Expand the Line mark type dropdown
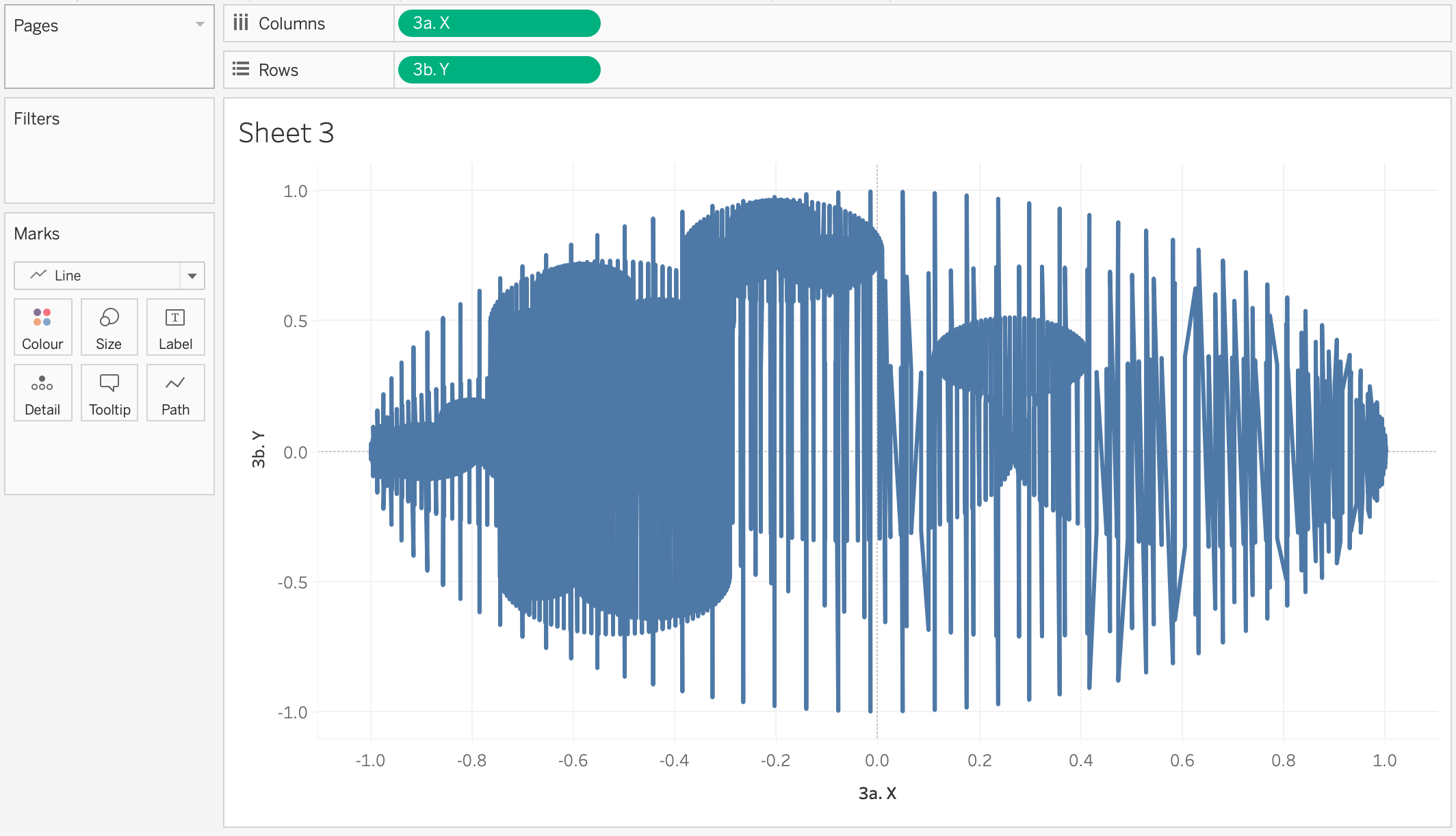The width and height of the screenshot is (1456, 836). 192,276
